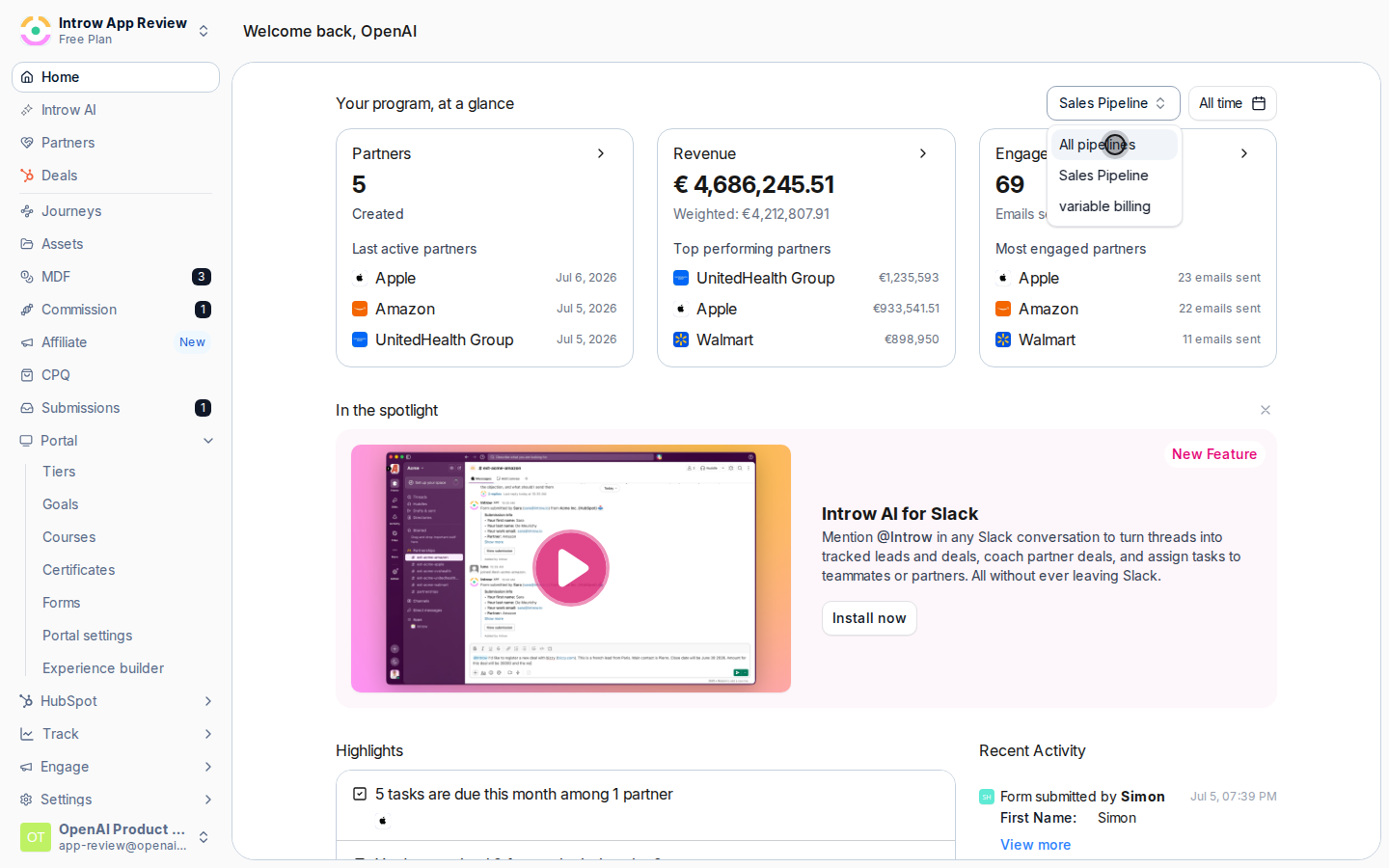
Task: Click calendar icon in All time
Action: 1259,103
